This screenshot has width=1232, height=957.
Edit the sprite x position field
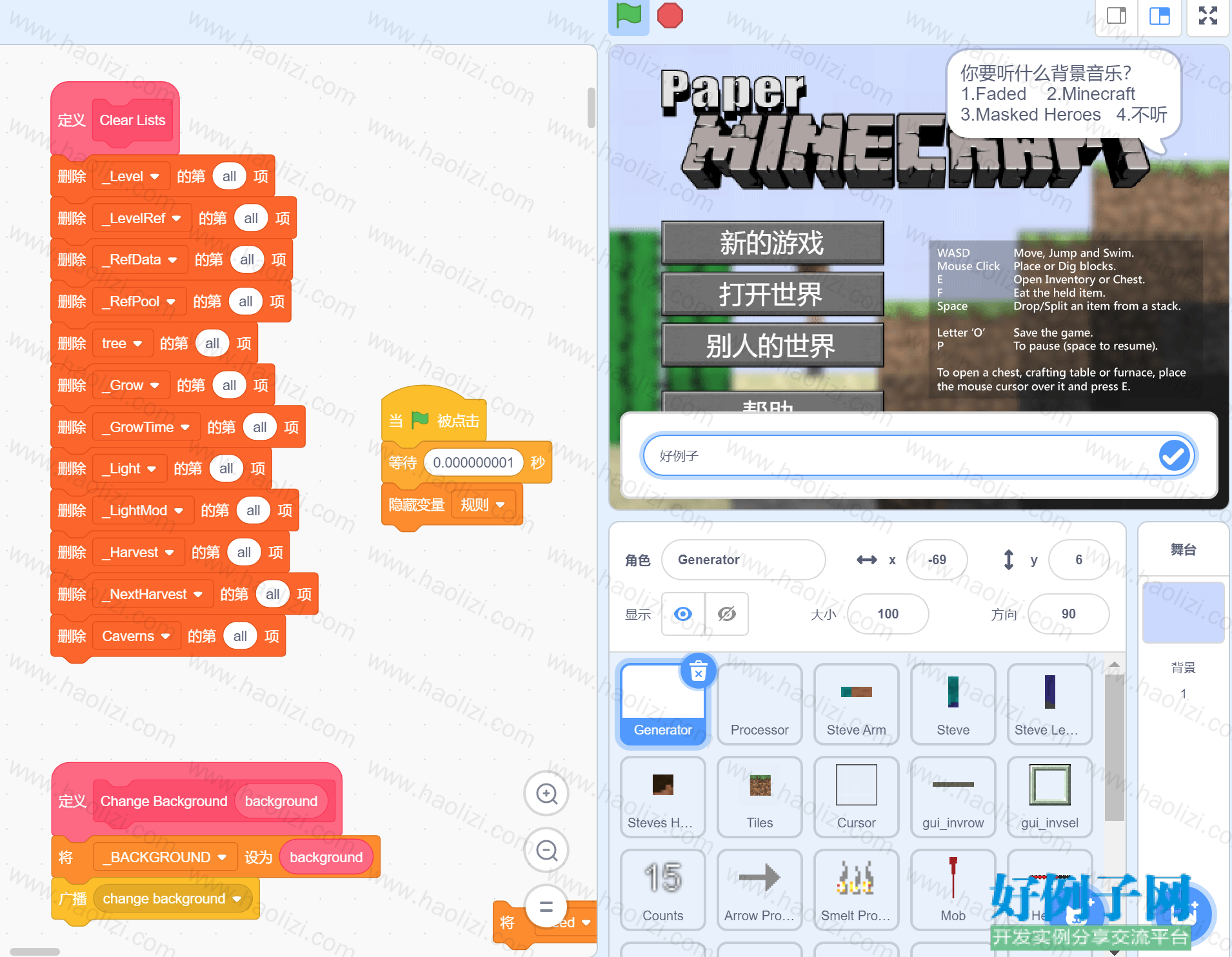point(937,560)
